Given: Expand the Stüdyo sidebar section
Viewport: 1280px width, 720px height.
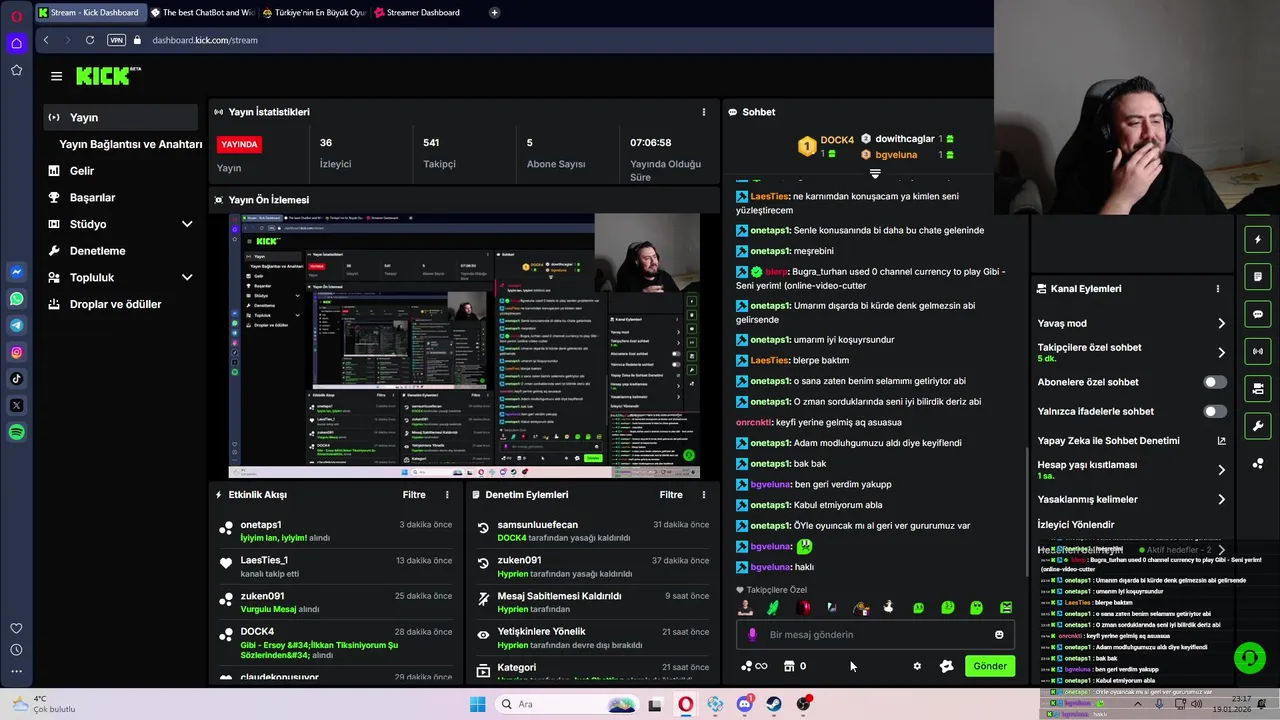Looking at the screenshot, I should (x=187, y=224).
